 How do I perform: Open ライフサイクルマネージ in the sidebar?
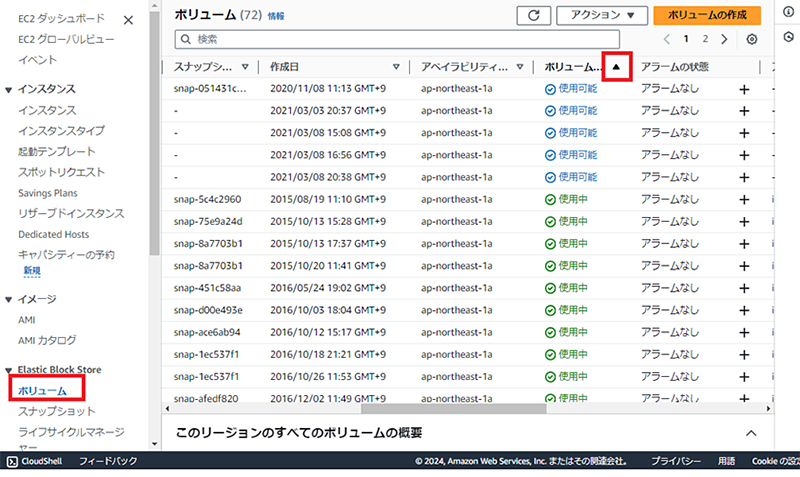tap(71, 432)
